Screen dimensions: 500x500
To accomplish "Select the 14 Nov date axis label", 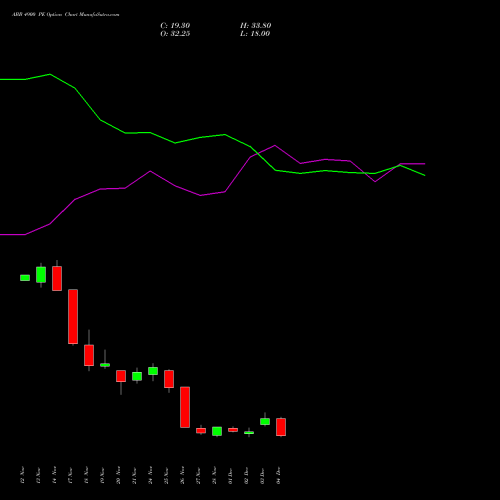I will point(54,475).
